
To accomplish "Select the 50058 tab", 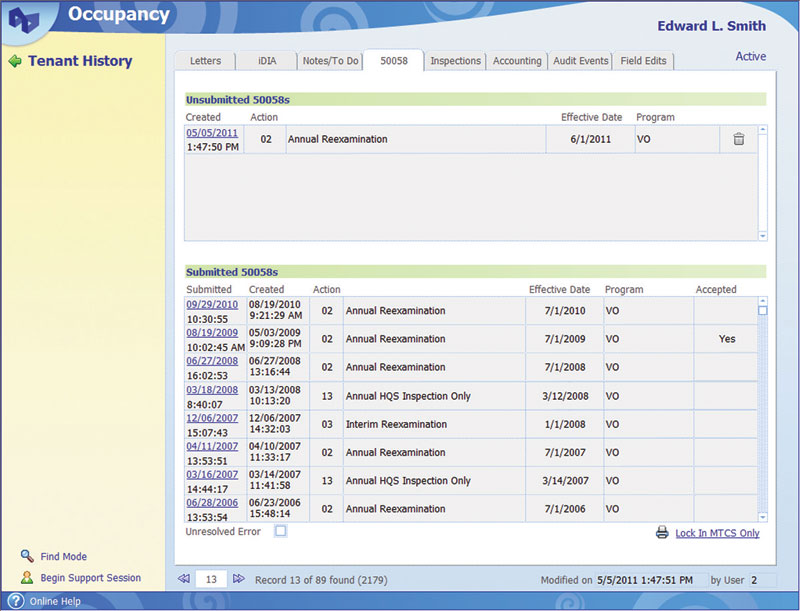I will [x=393, y=61].
